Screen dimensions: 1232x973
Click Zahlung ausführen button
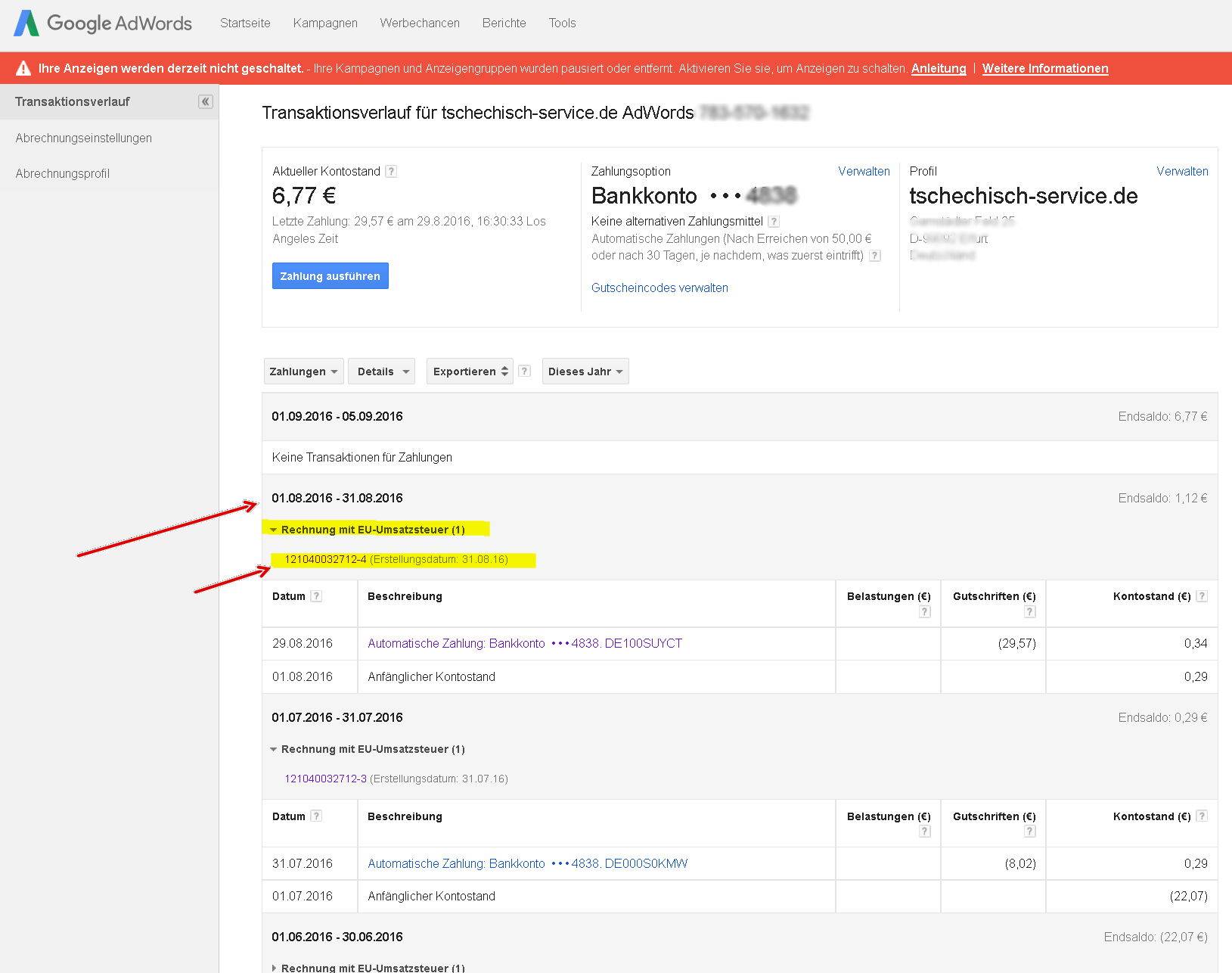tap(330, 276)
